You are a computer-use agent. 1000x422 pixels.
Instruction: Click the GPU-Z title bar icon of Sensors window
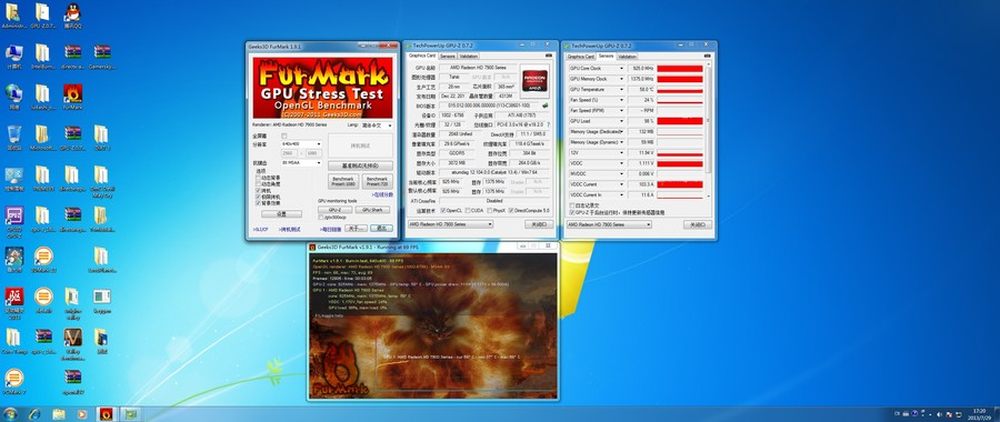pyautogui.click(x=567, y=46)
